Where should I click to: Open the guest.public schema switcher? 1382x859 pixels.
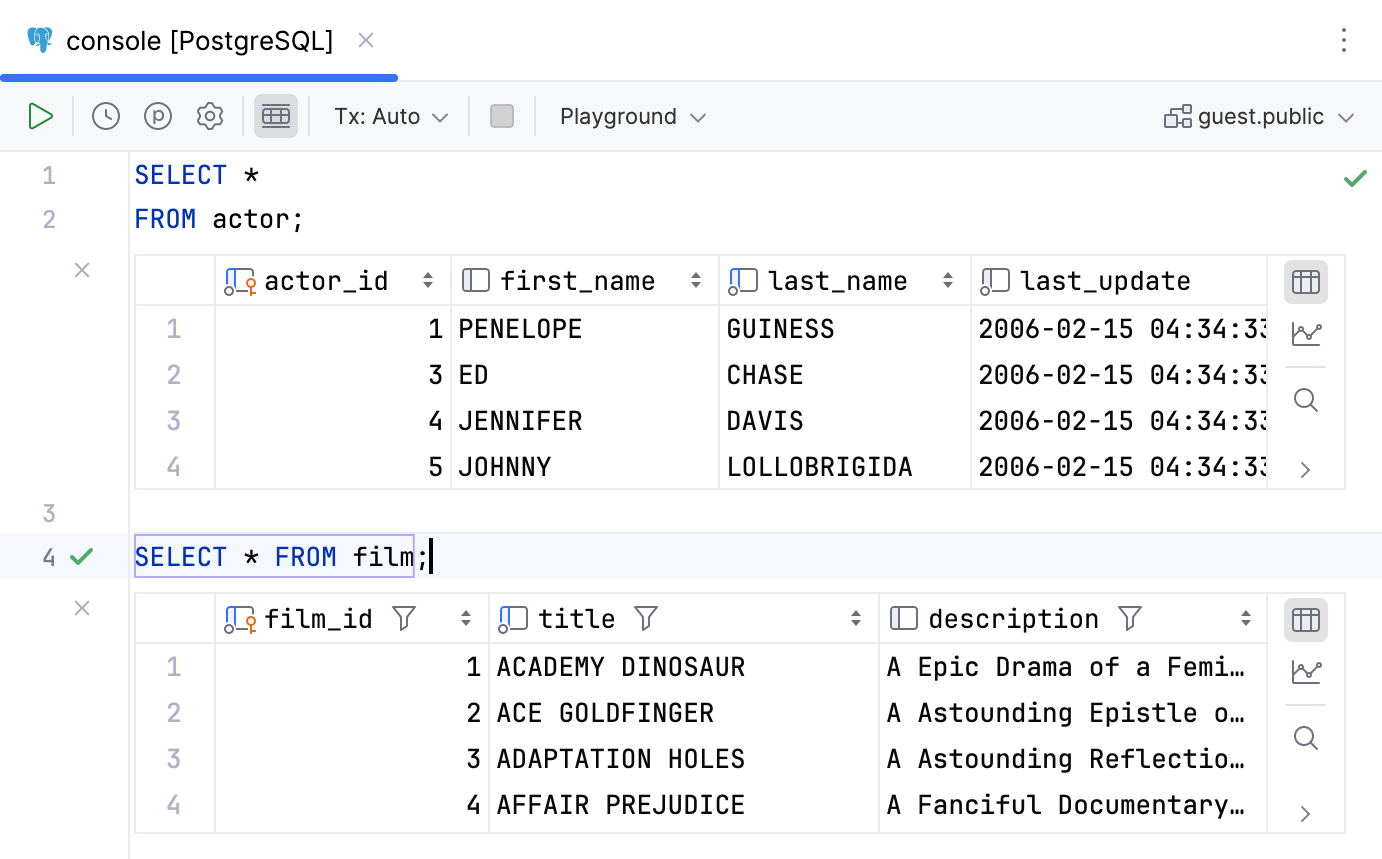(1259, 116)
